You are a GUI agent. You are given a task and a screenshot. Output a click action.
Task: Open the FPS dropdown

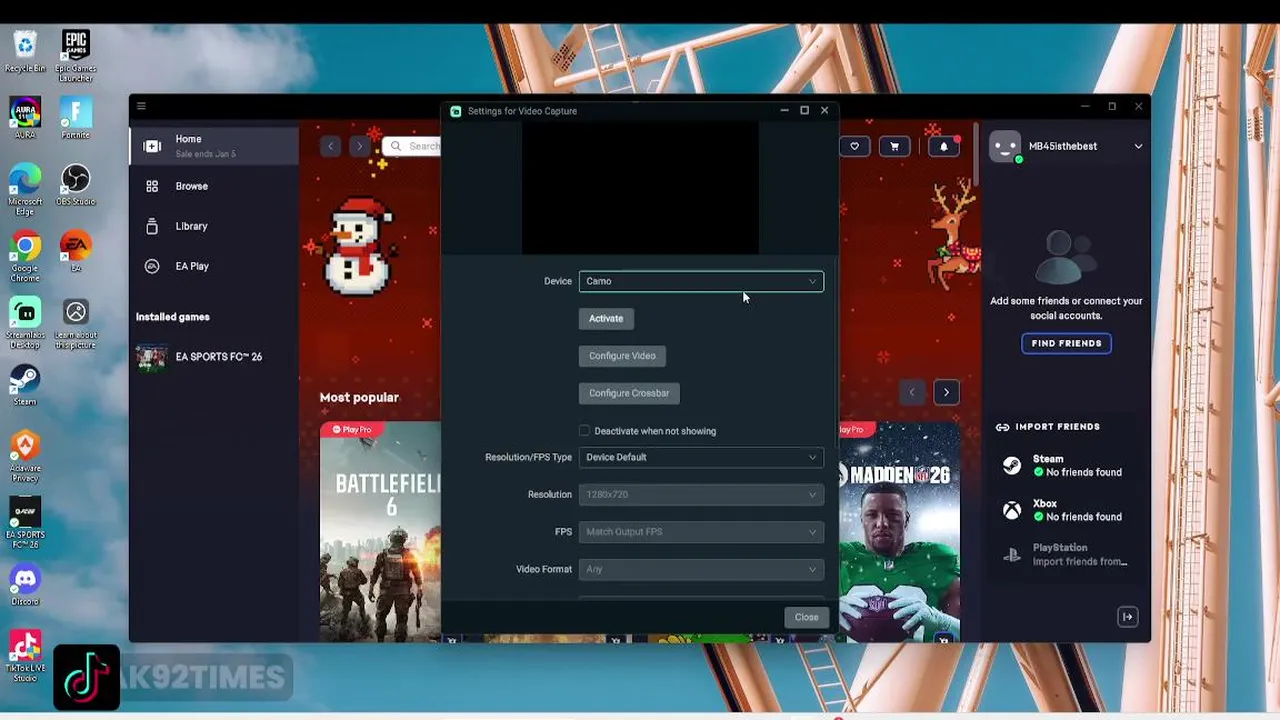(701, 532)
